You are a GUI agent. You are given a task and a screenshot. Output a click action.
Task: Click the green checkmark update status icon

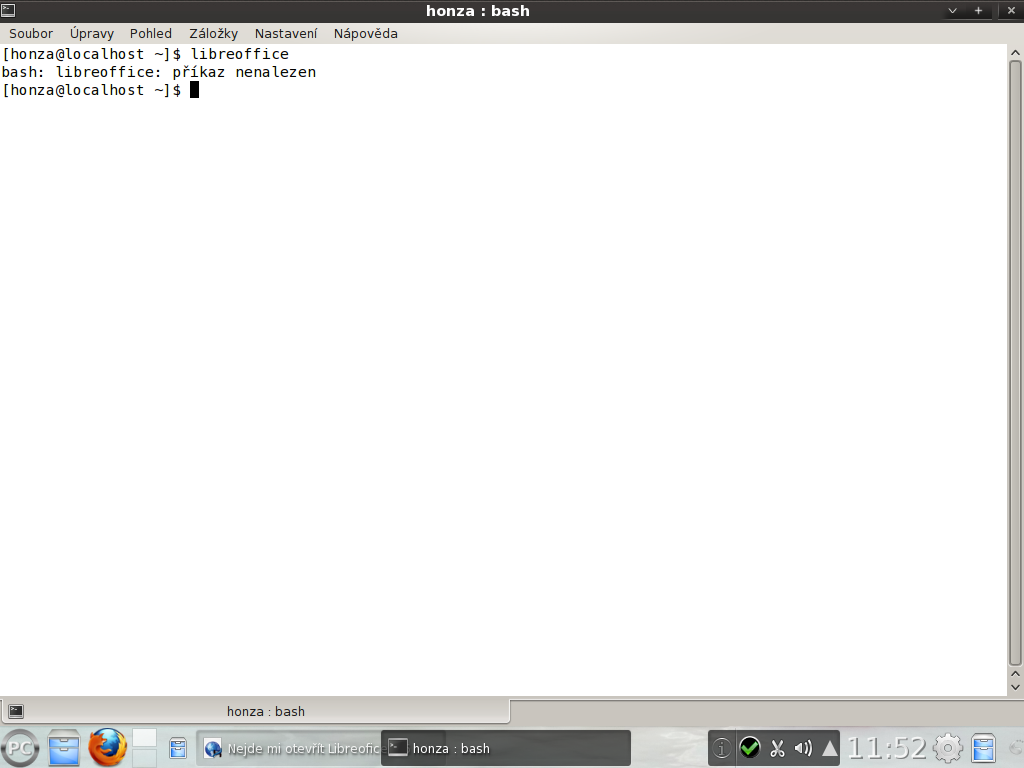coord(750,748)
